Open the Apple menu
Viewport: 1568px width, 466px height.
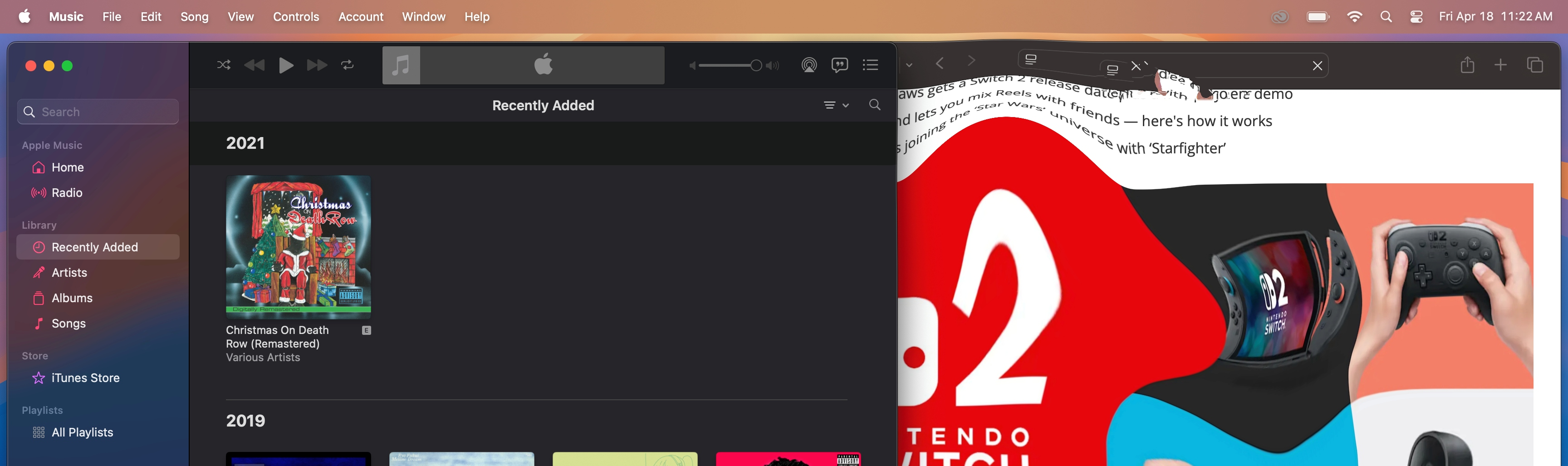(25, 16)
